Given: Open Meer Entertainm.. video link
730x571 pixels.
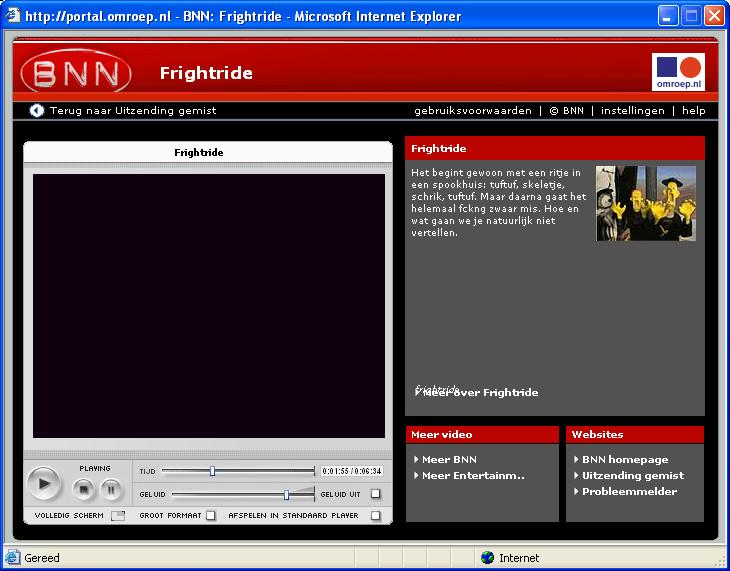Looking at the screenshot, I should click(473, 476).
